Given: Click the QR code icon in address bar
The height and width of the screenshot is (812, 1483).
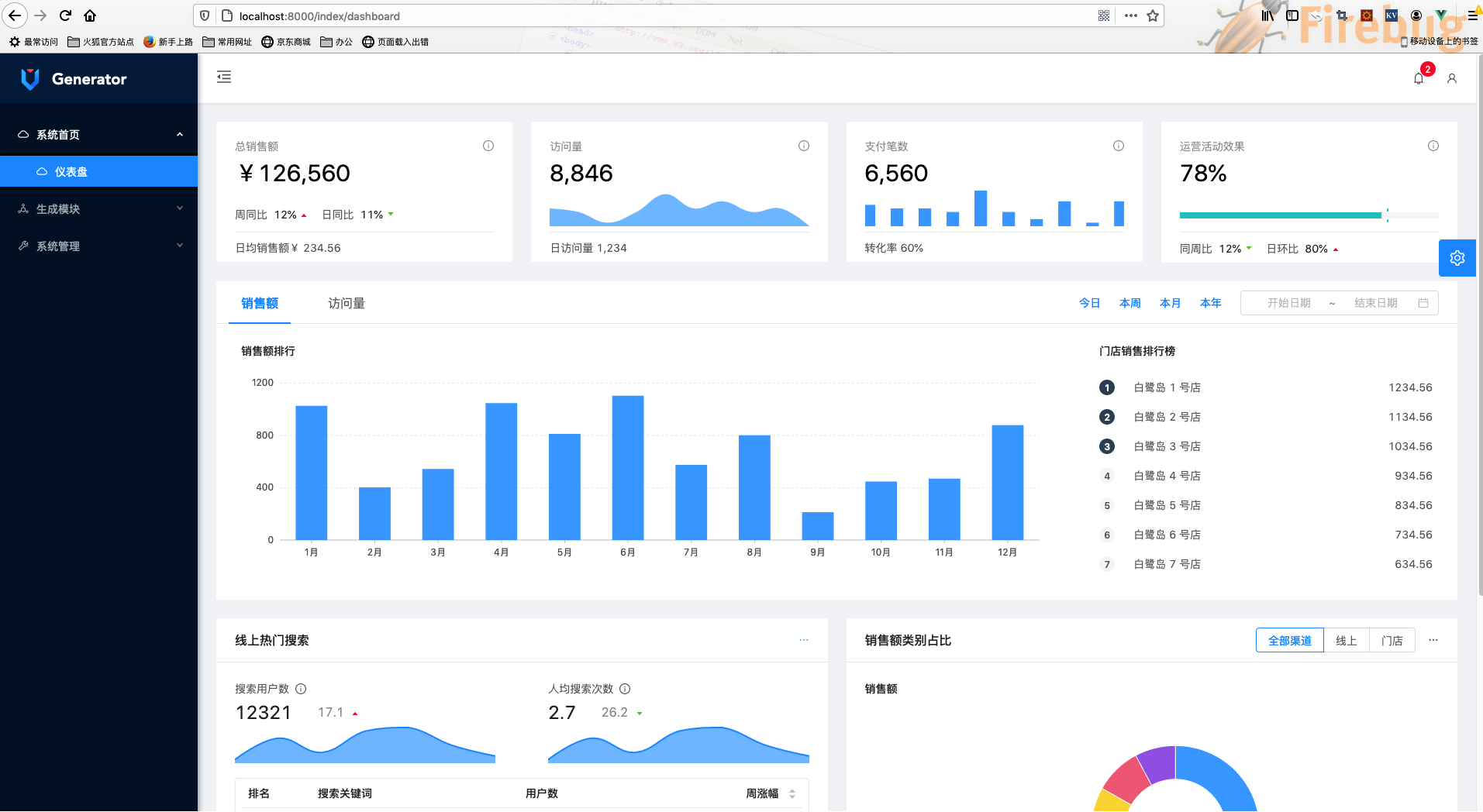Looking at the screenshot, I should click(1104, 15).
